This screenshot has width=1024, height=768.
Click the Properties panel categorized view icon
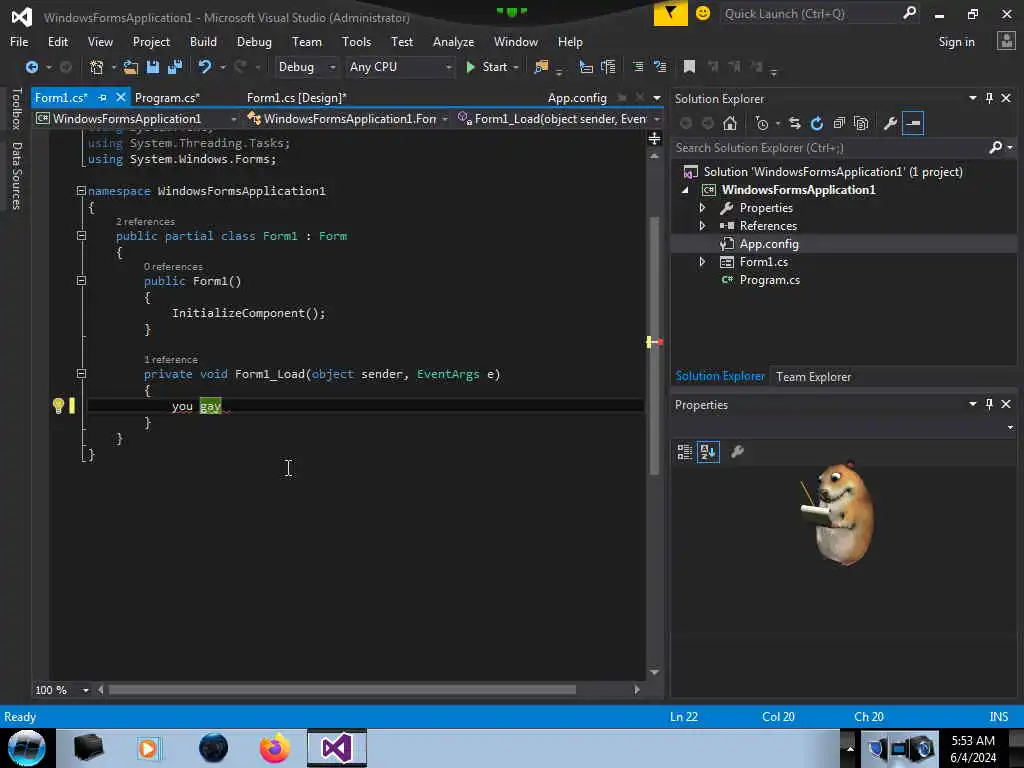(684, 451)
